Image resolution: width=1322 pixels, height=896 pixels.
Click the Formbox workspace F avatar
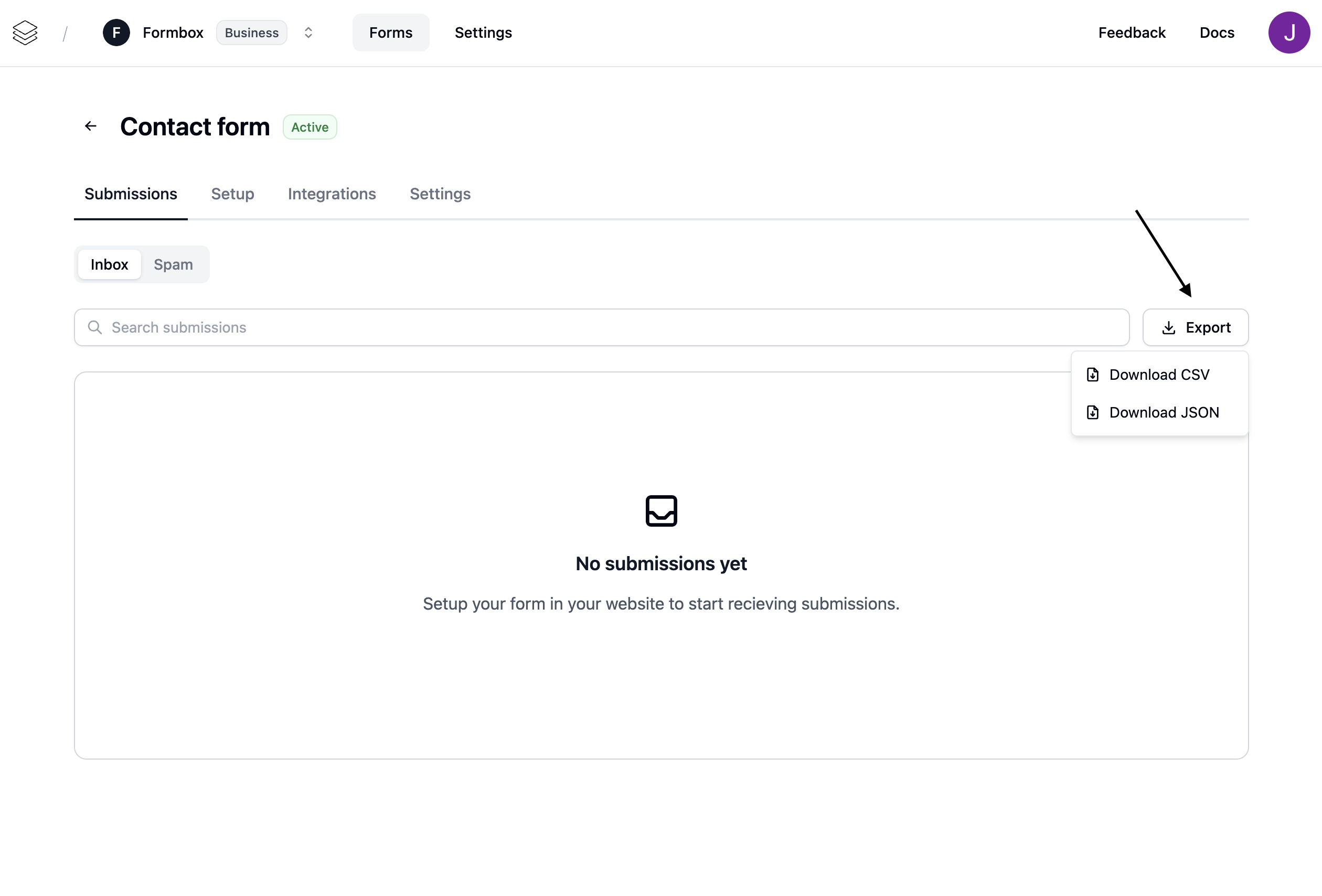116,33
